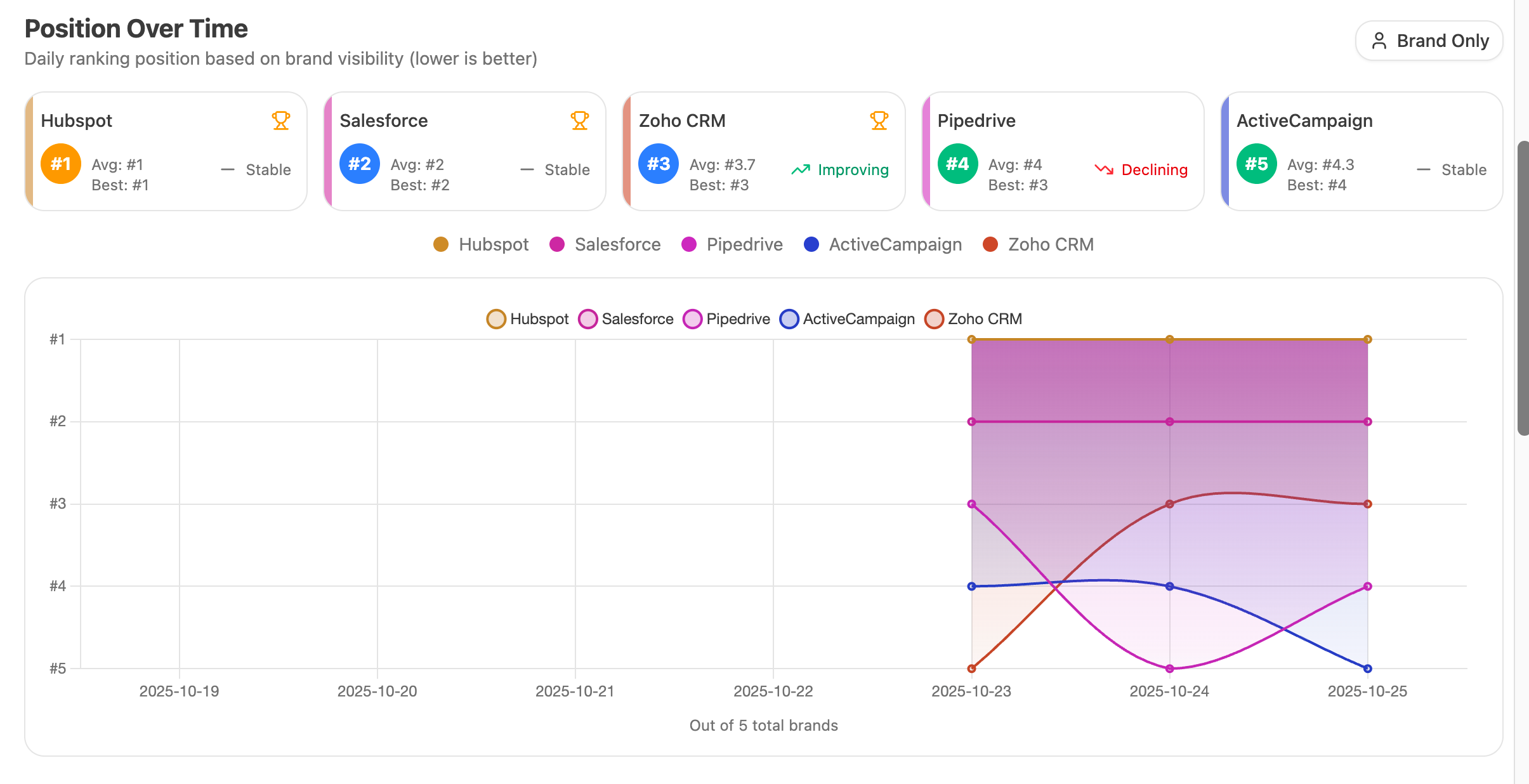Click the #1 rank badge on the Hubspot card
1529x784 pixels.
point(60,163)
